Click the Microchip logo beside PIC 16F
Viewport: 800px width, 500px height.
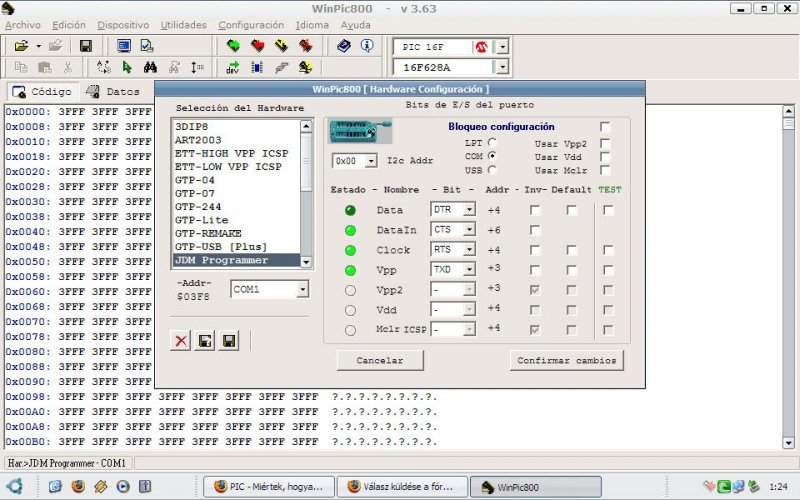pyautogui.click(x=481, y=47)
